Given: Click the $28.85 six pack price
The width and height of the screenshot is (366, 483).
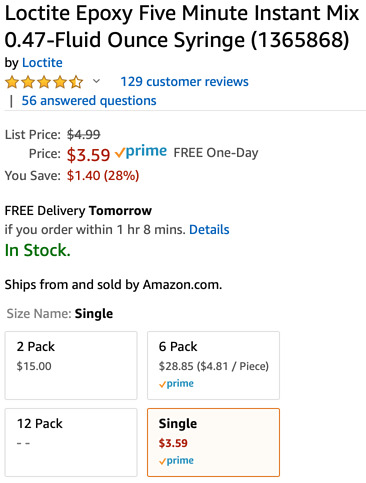Looking at the screenshot, I should (176, 366).
